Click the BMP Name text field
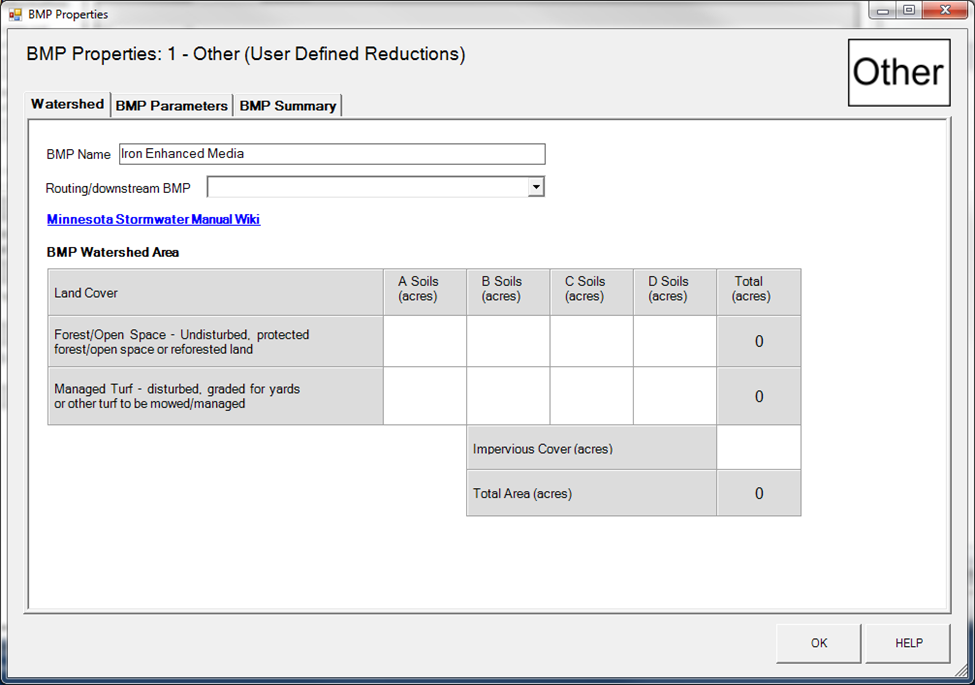 pos(331,154)
